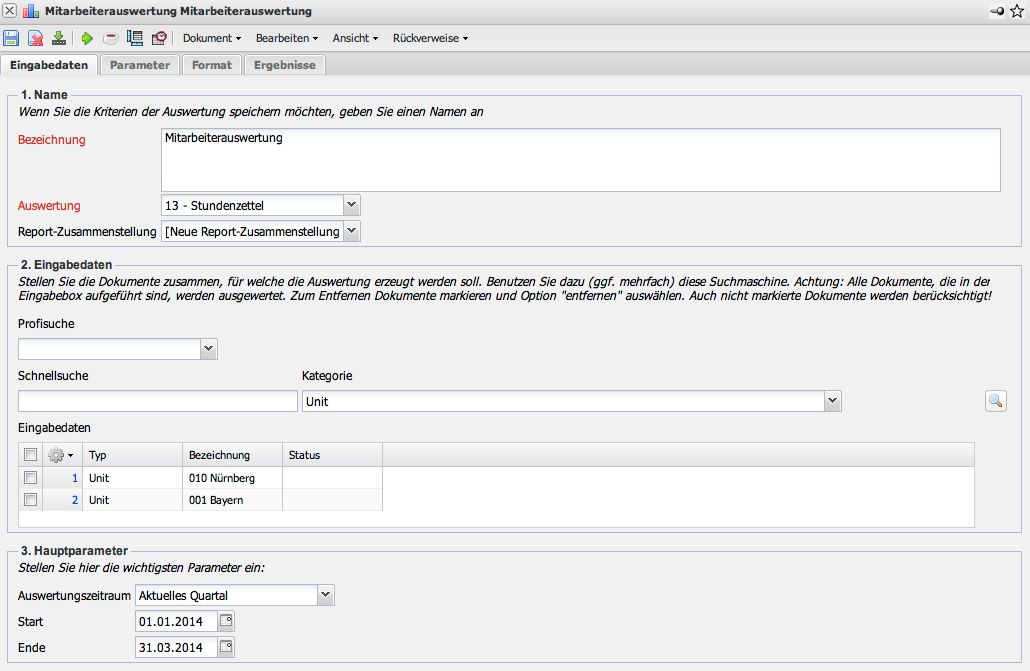Tick the checkbox for 010 Nürnberg row

pos(31,478)
